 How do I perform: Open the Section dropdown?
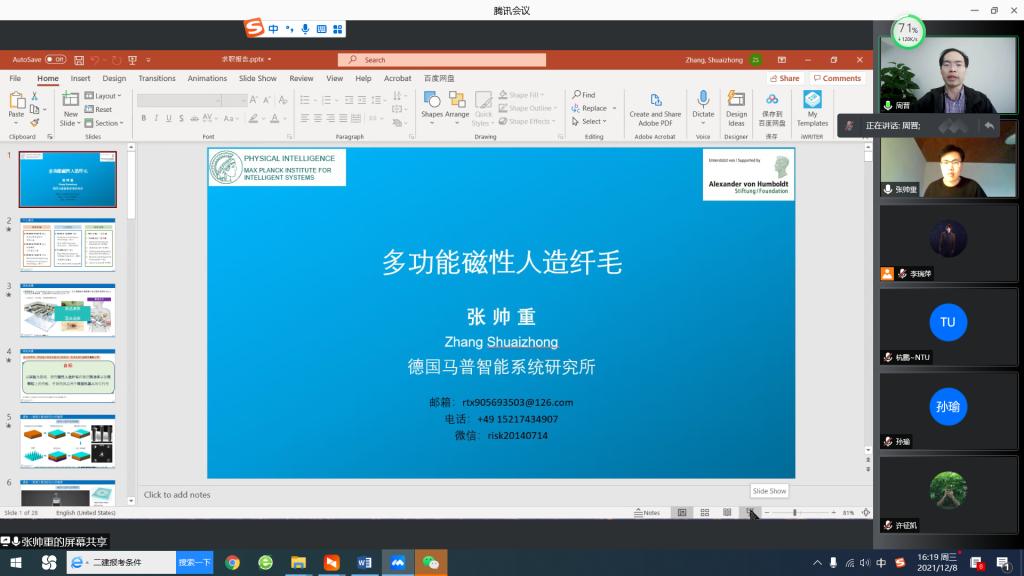pyautogui.click(x=106, y=123)
